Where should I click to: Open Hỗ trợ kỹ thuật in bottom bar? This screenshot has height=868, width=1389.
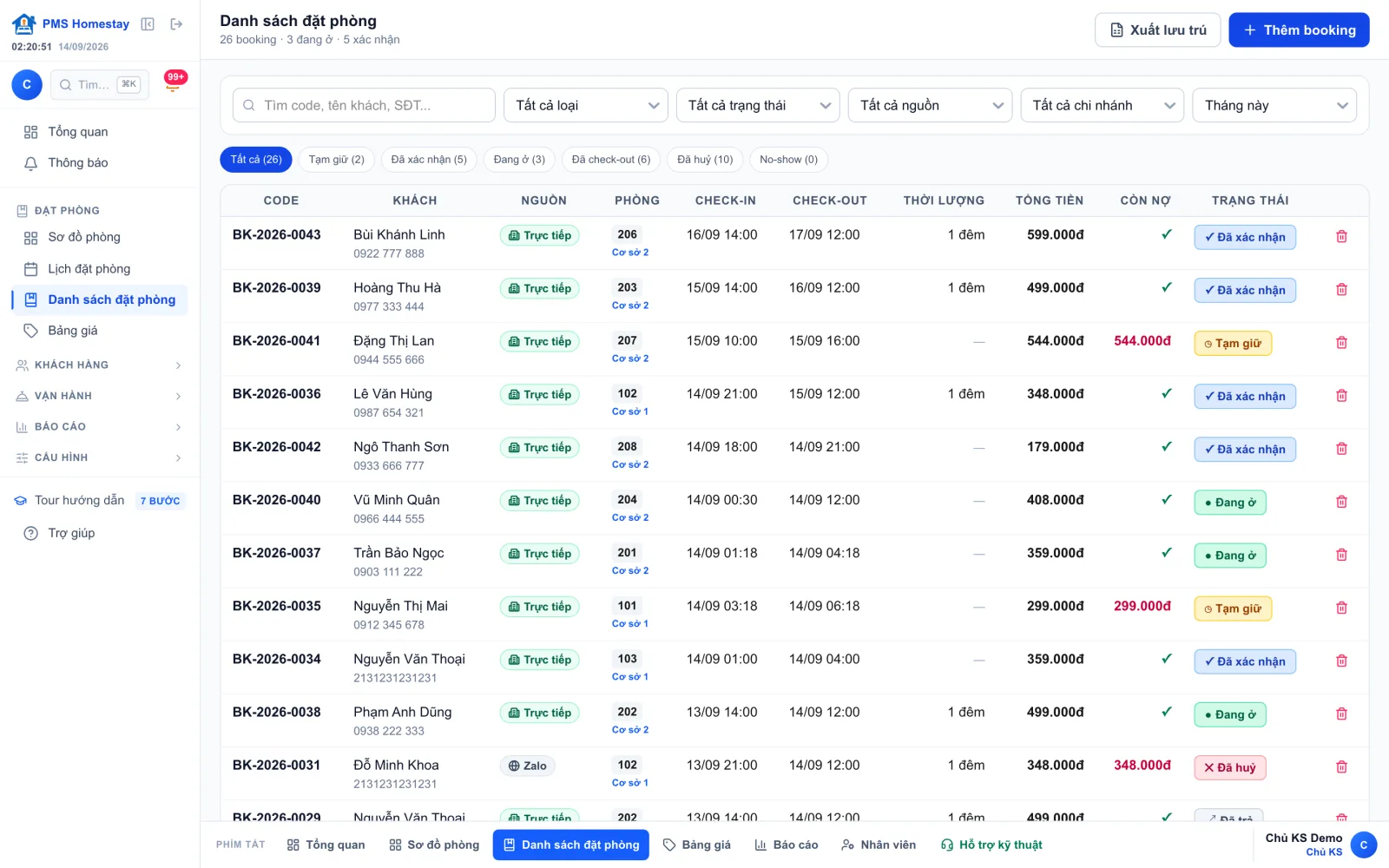(991, 845)
